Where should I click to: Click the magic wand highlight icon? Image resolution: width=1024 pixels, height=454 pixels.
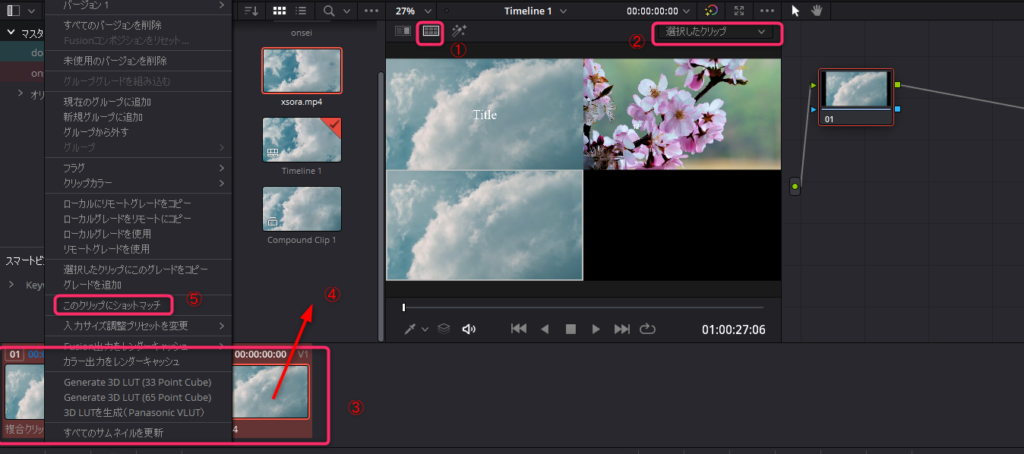(x=459, y=32)
